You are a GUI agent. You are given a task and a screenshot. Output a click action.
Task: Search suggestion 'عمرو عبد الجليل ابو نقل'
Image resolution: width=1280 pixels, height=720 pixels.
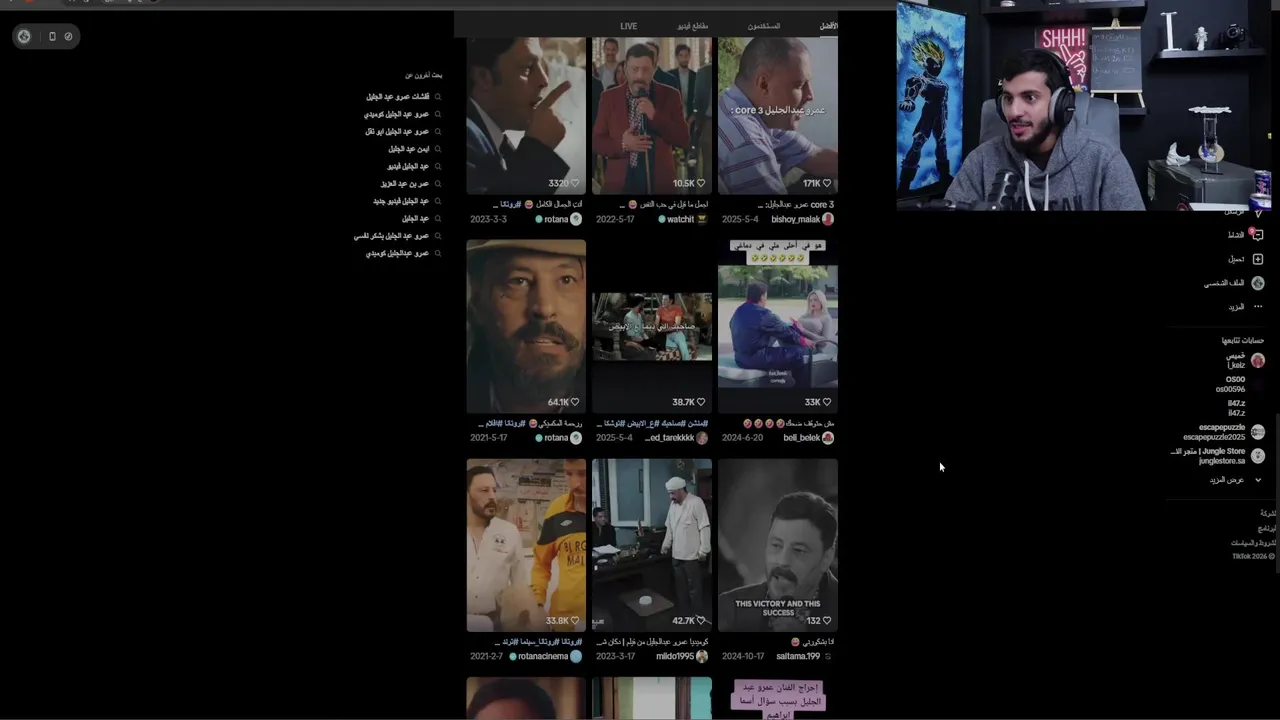(x=397, y=132)
